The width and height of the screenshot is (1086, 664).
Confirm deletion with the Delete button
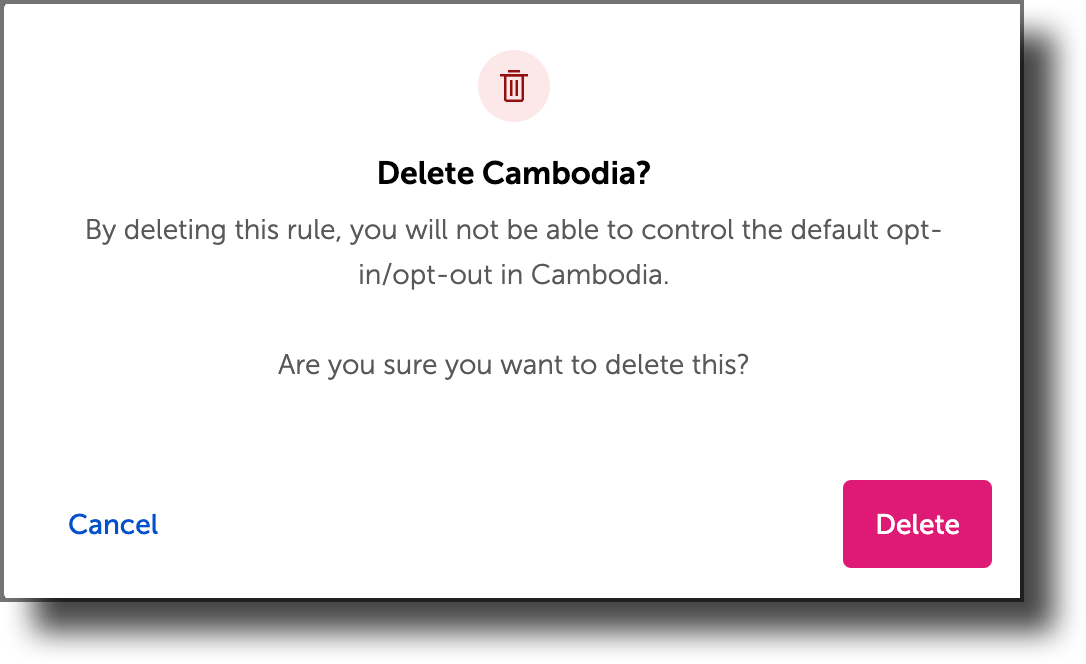[x=916, y=524]
